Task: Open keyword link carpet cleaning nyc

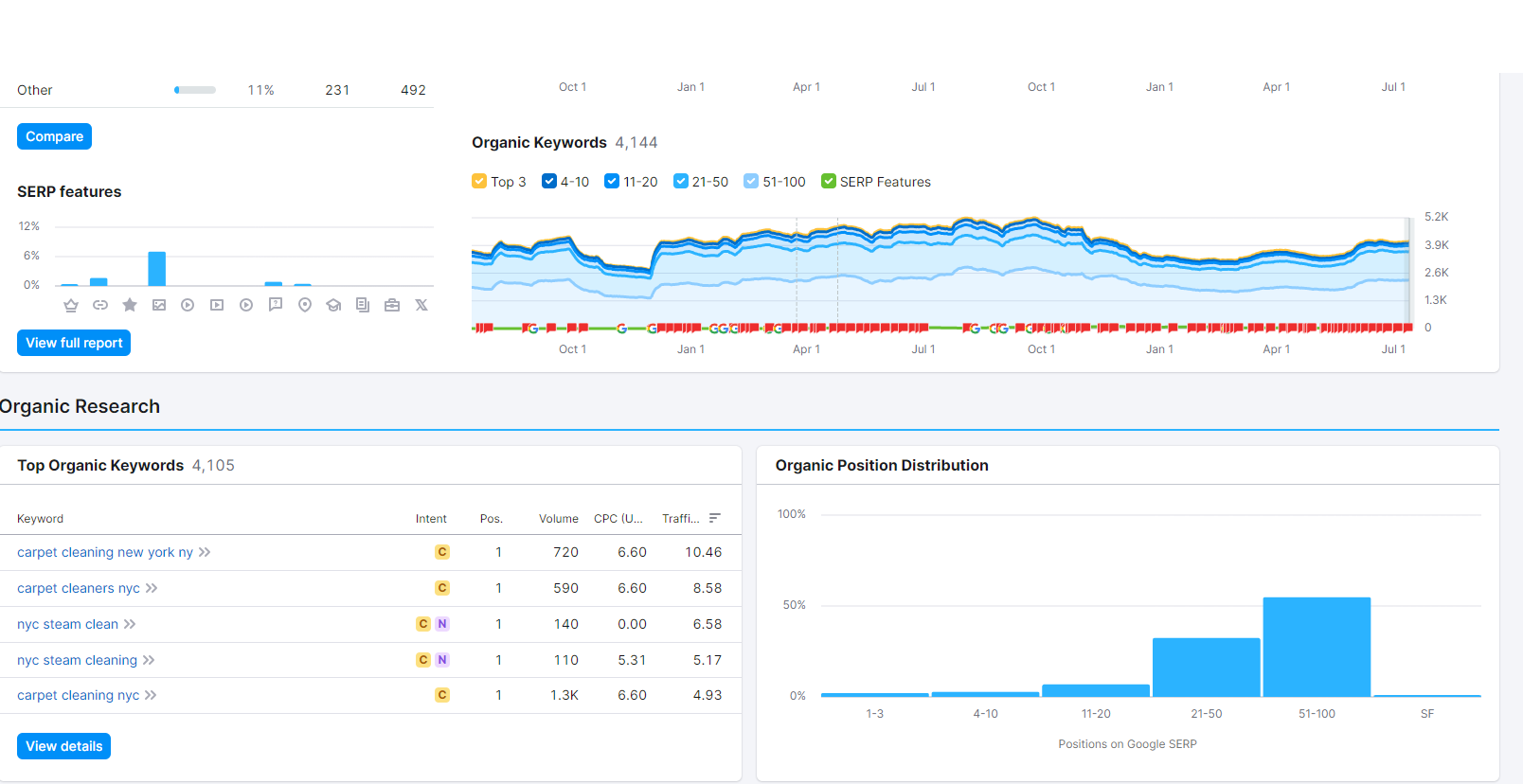Action: click(x=78, y=695)
